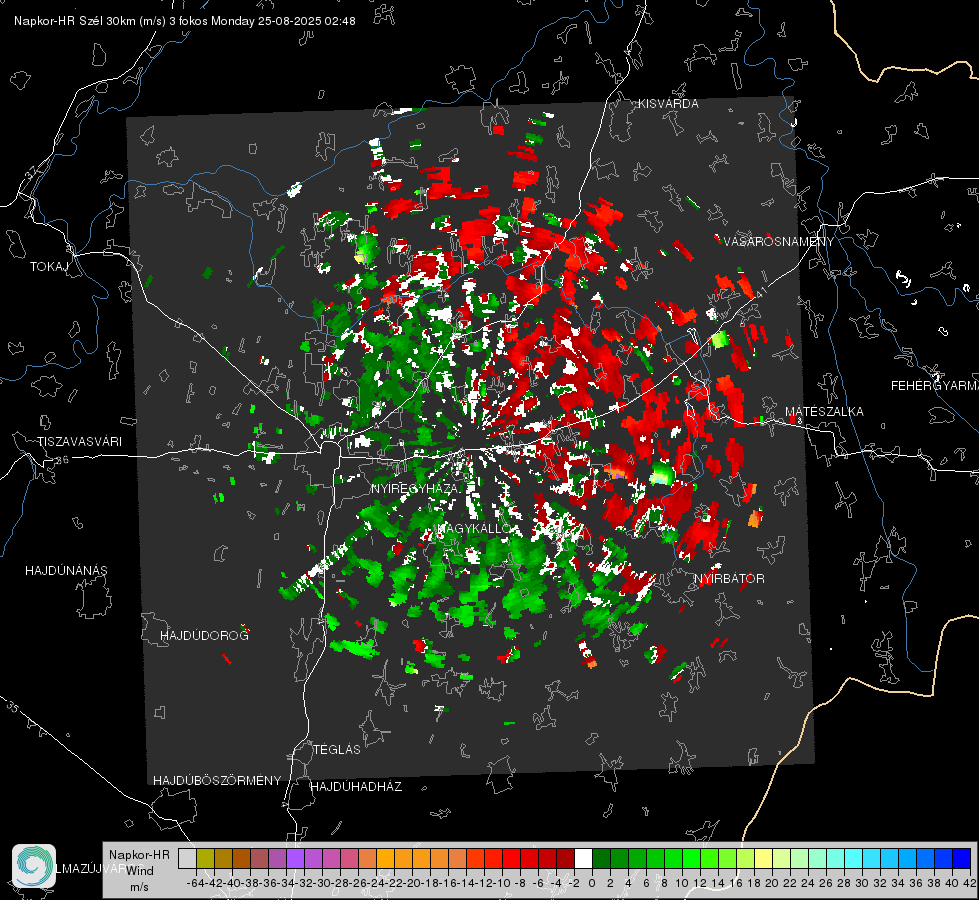Click the NAGYKÁLLÓ town label
This screenshot has width=979, height=900.
[x=475, y=528]
